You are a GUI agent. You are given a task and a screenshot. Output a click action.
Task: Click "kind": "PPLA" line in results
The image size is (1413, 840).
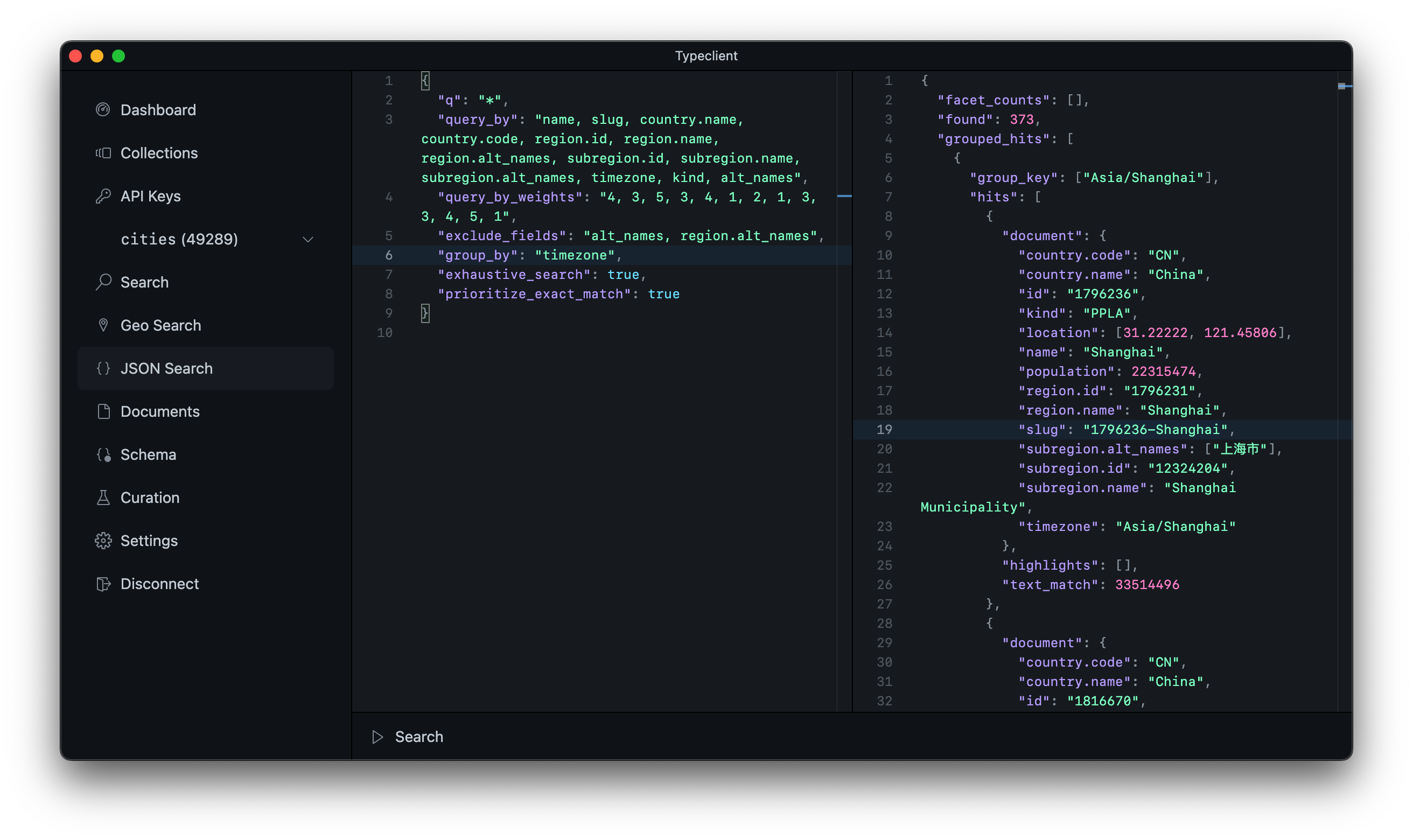(x=1078, y=313)
